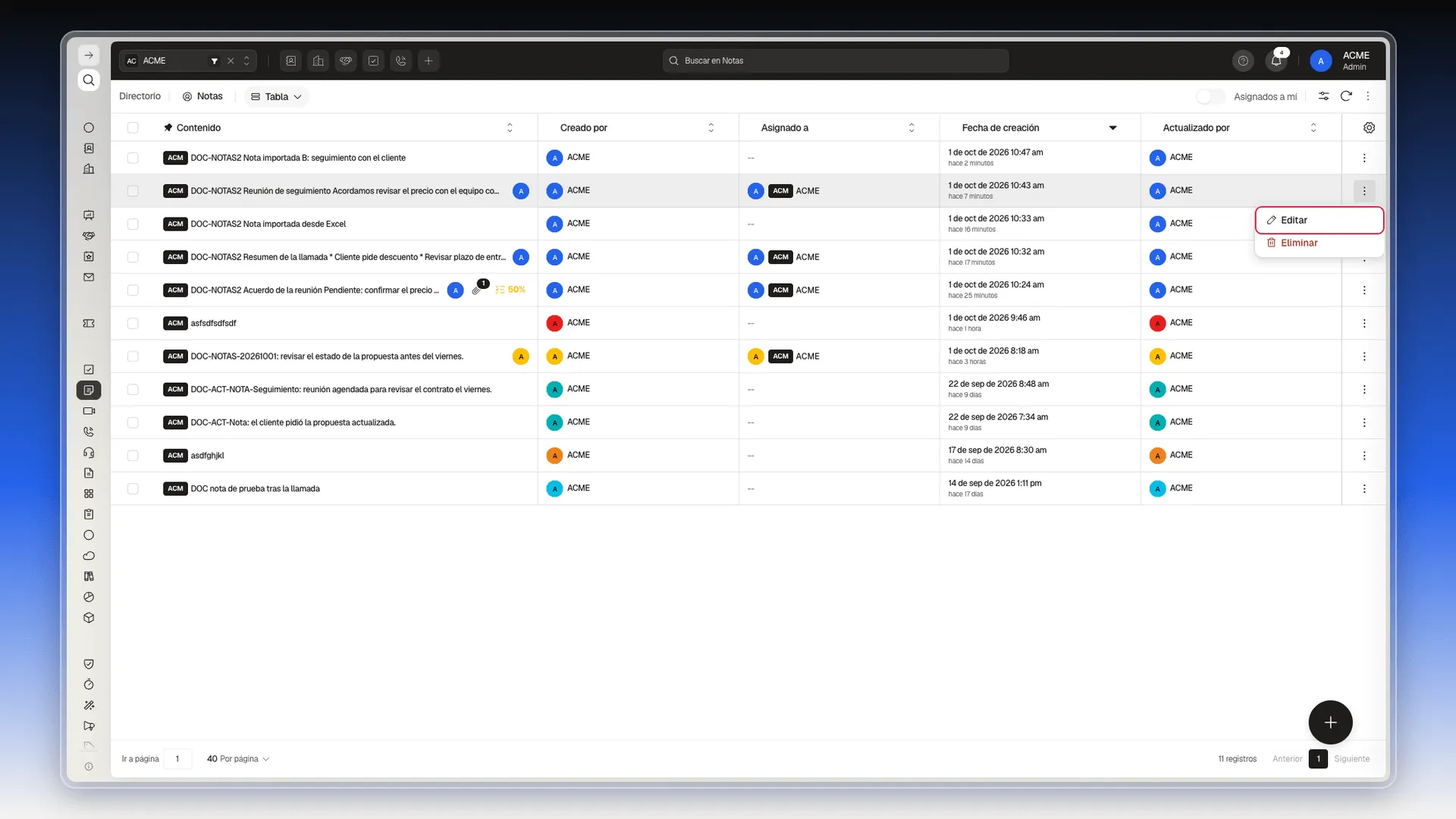Tick the asdfghjkl row checkbox

point(133,456)
